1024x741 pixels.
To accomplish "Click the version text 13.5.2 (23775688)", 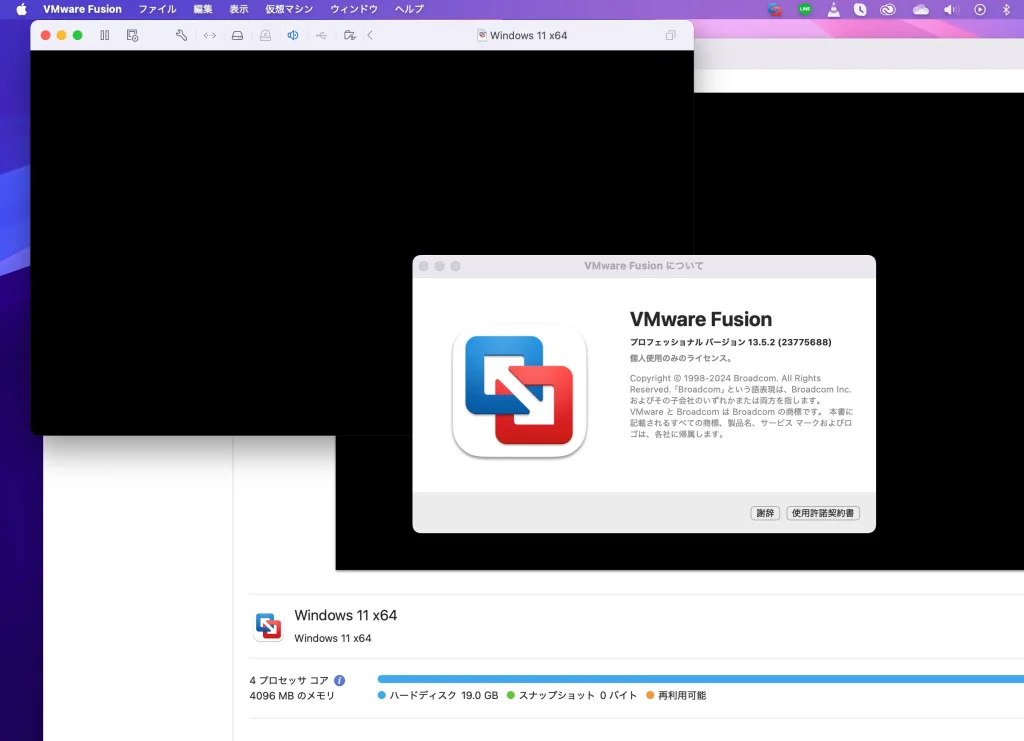I will (x=790, y=342).
